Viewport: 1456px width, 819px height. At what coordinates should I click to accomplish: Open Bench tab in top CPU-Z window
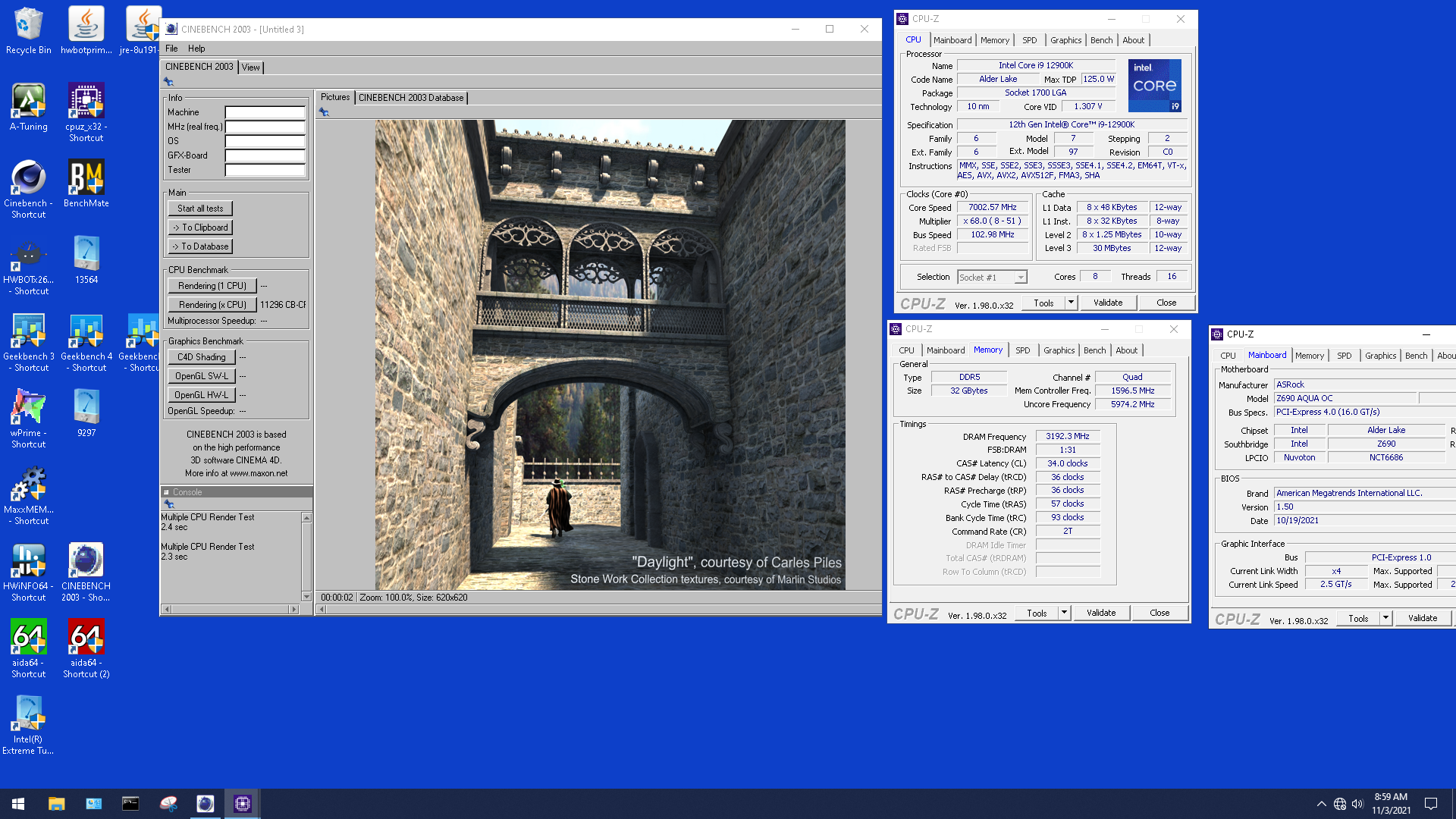point(1101,40)
